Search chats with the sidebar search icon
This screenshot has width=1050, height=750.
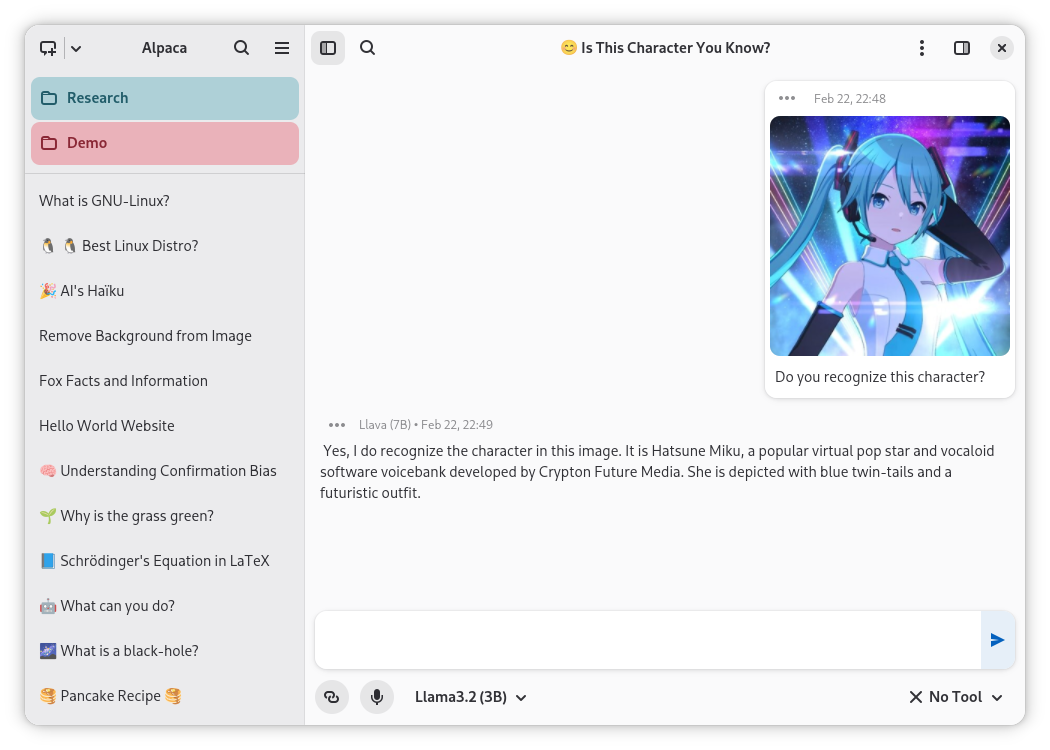pos(242,48)
